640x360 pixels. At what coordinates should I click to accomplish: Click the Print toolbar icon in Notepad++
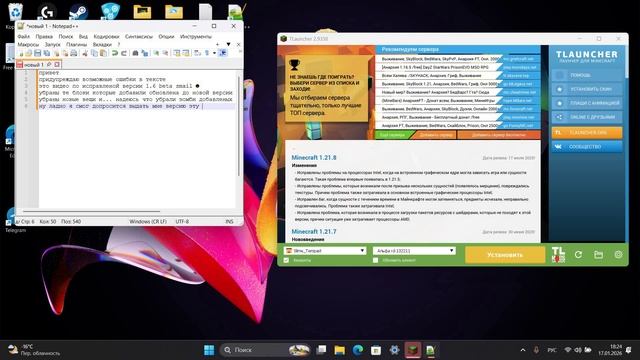(x=74, y=53)
